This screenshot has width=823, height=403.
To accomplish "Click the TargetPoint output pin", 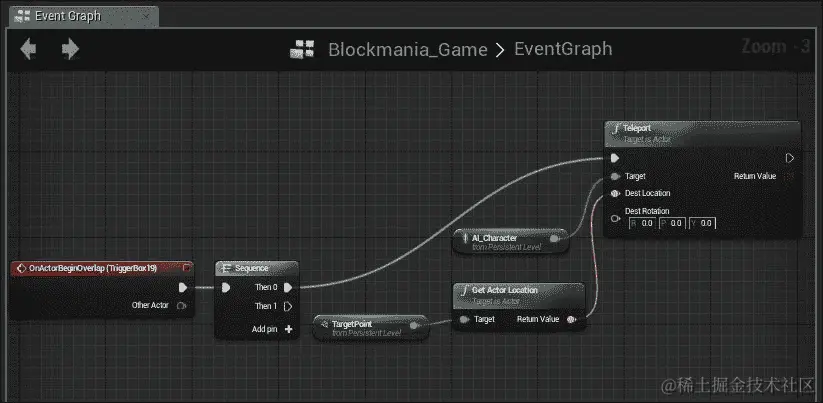I will (x=414, y=325).
